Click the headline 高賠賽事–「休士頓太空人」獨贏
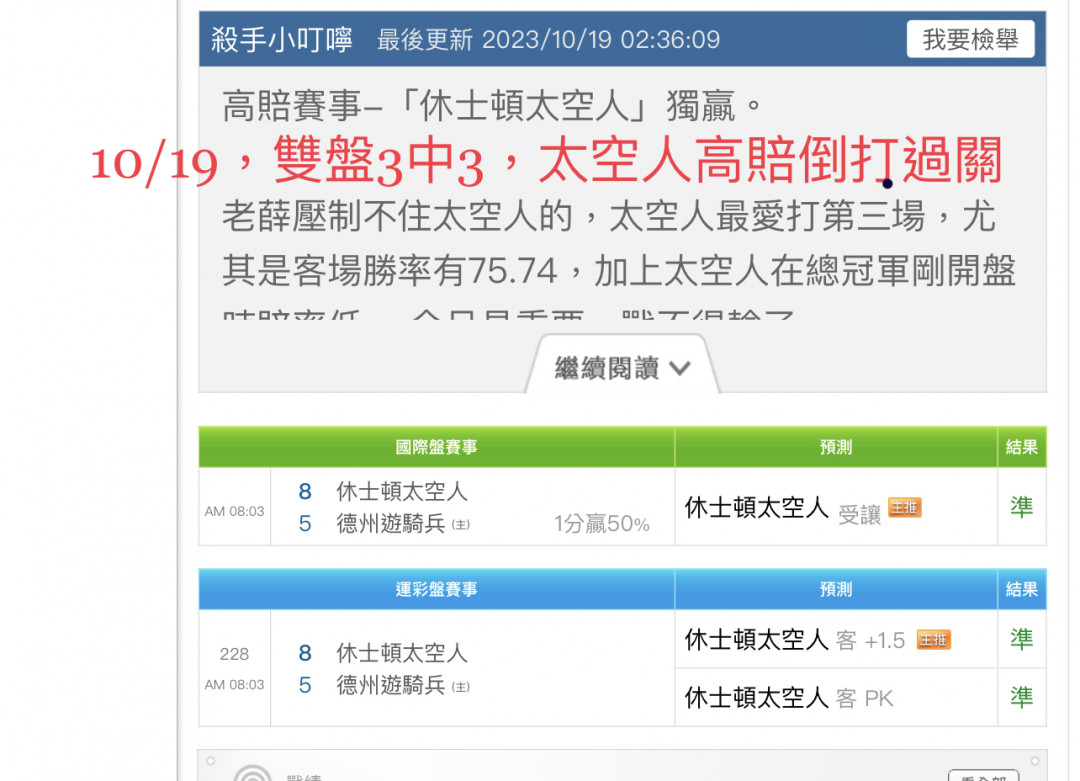Viewport: 1080px width, 781px height. (x=491, y=107)
